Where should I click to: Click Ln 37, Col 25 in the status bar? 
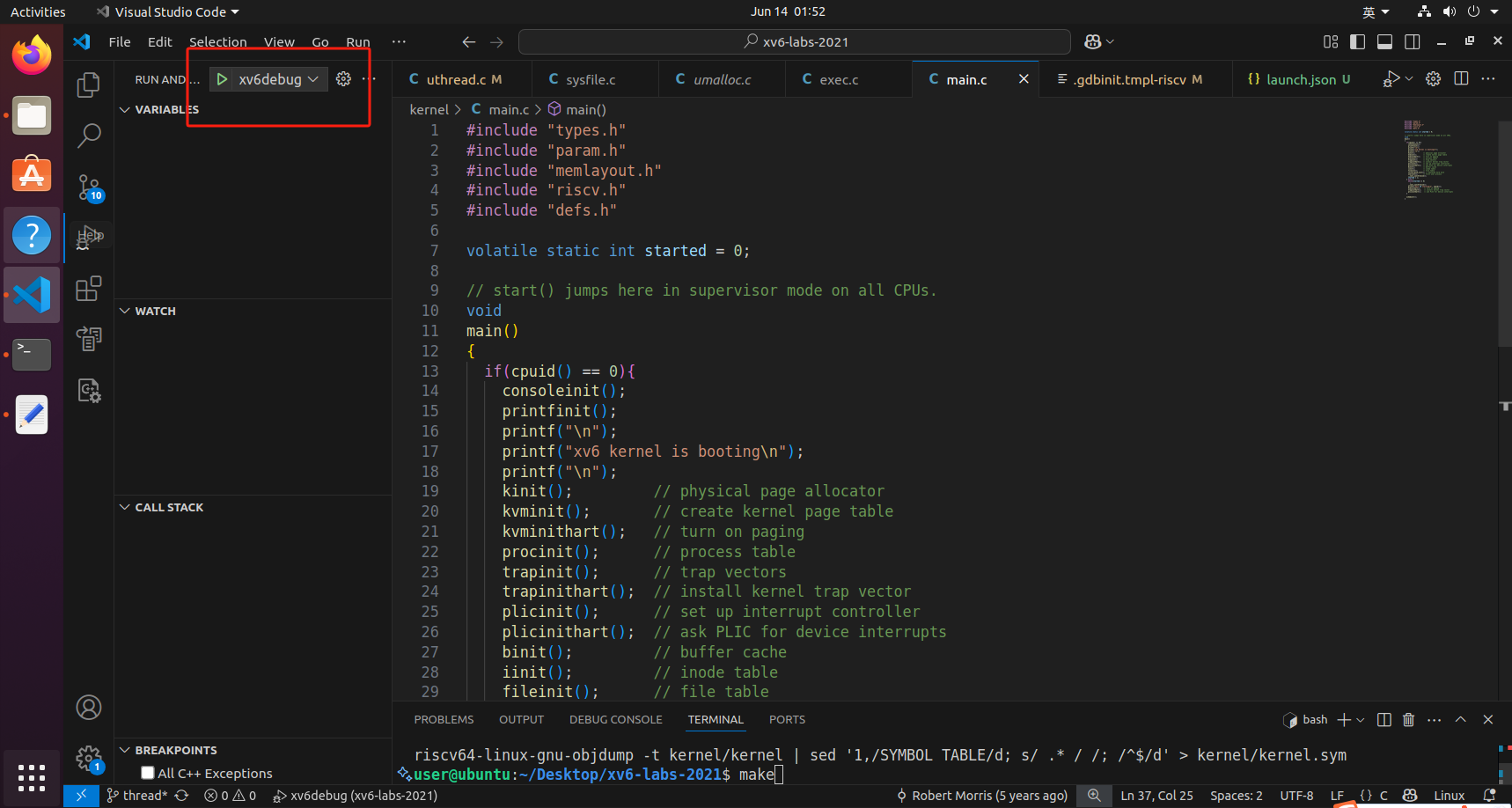click(x=1156, y=795)
